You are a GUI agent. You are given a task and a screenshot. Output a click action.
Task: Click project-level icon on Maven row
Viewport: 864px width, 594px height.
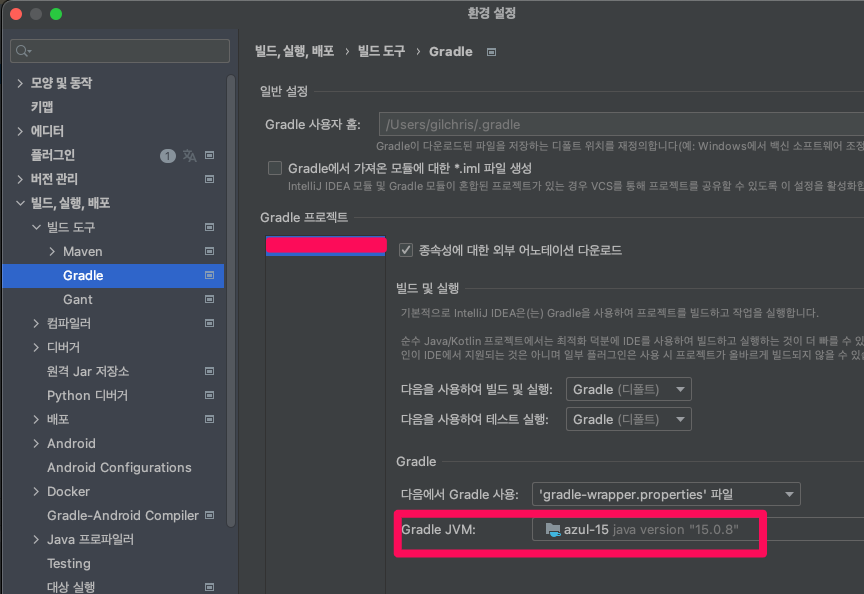[209, 251]
